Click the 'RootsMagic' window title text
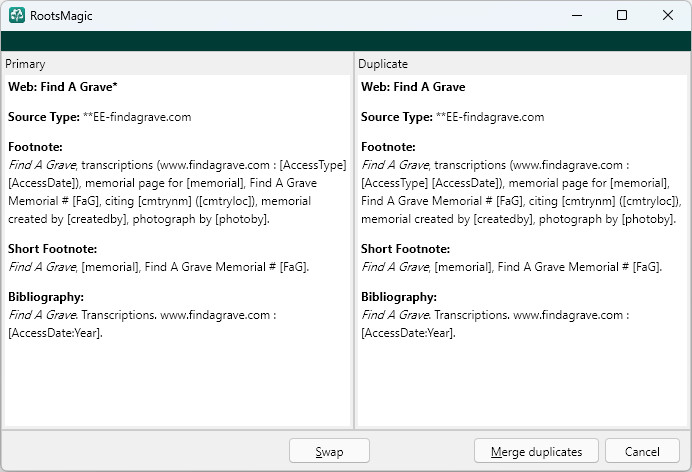 click(61, 16)
